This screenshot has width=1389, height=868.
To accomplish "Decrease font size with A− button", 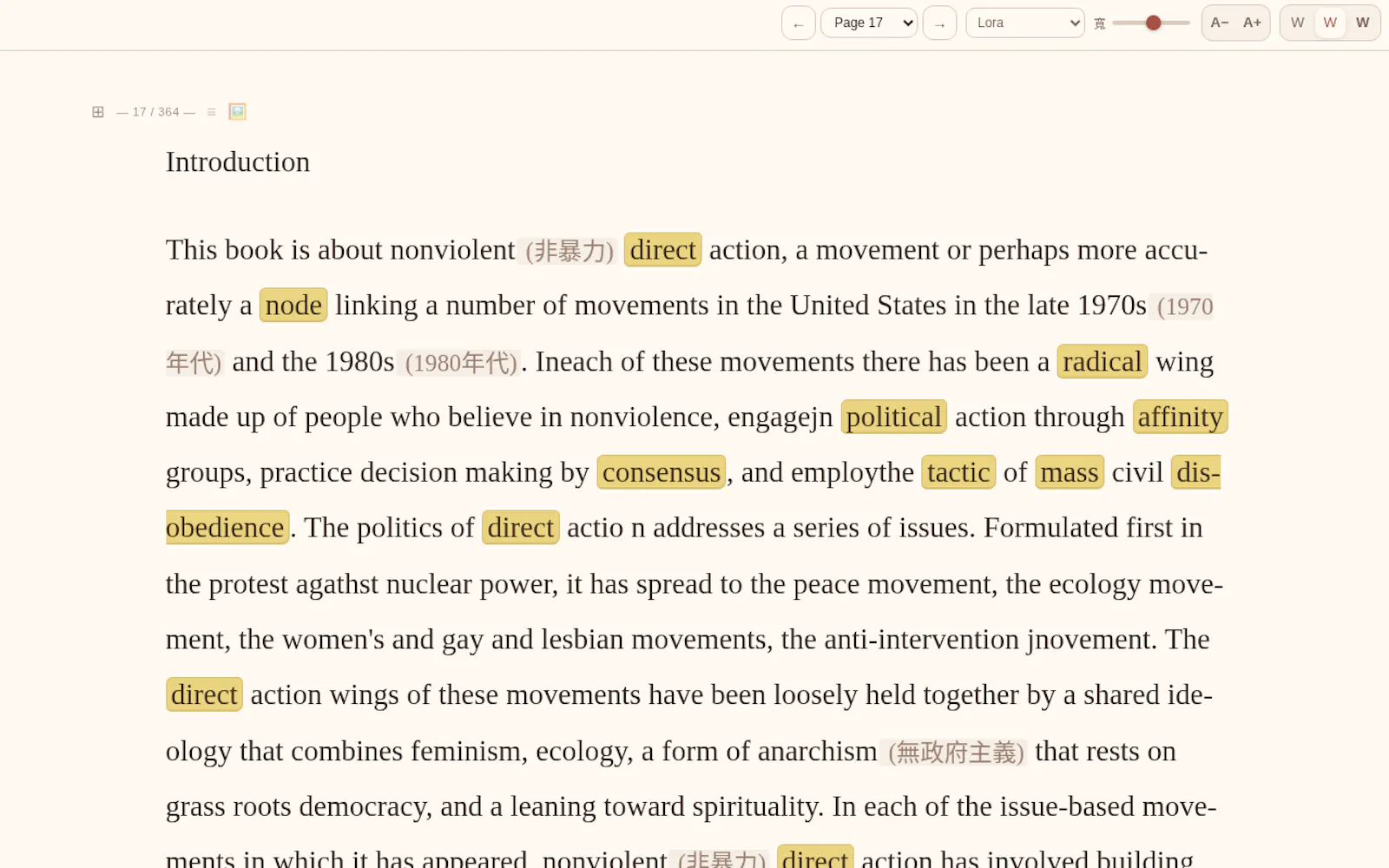I will pyautogui.click(x=1219, y=23).
